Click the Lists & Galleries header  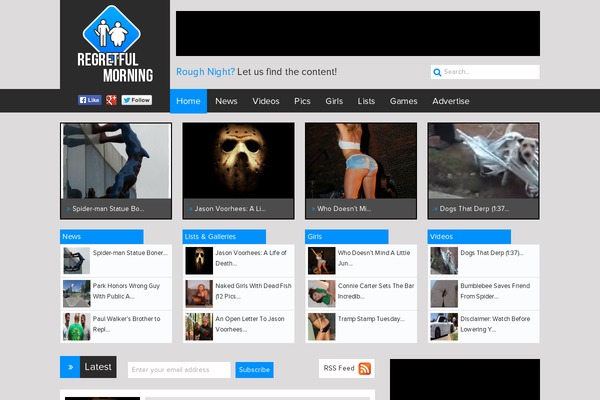[224, 237]
